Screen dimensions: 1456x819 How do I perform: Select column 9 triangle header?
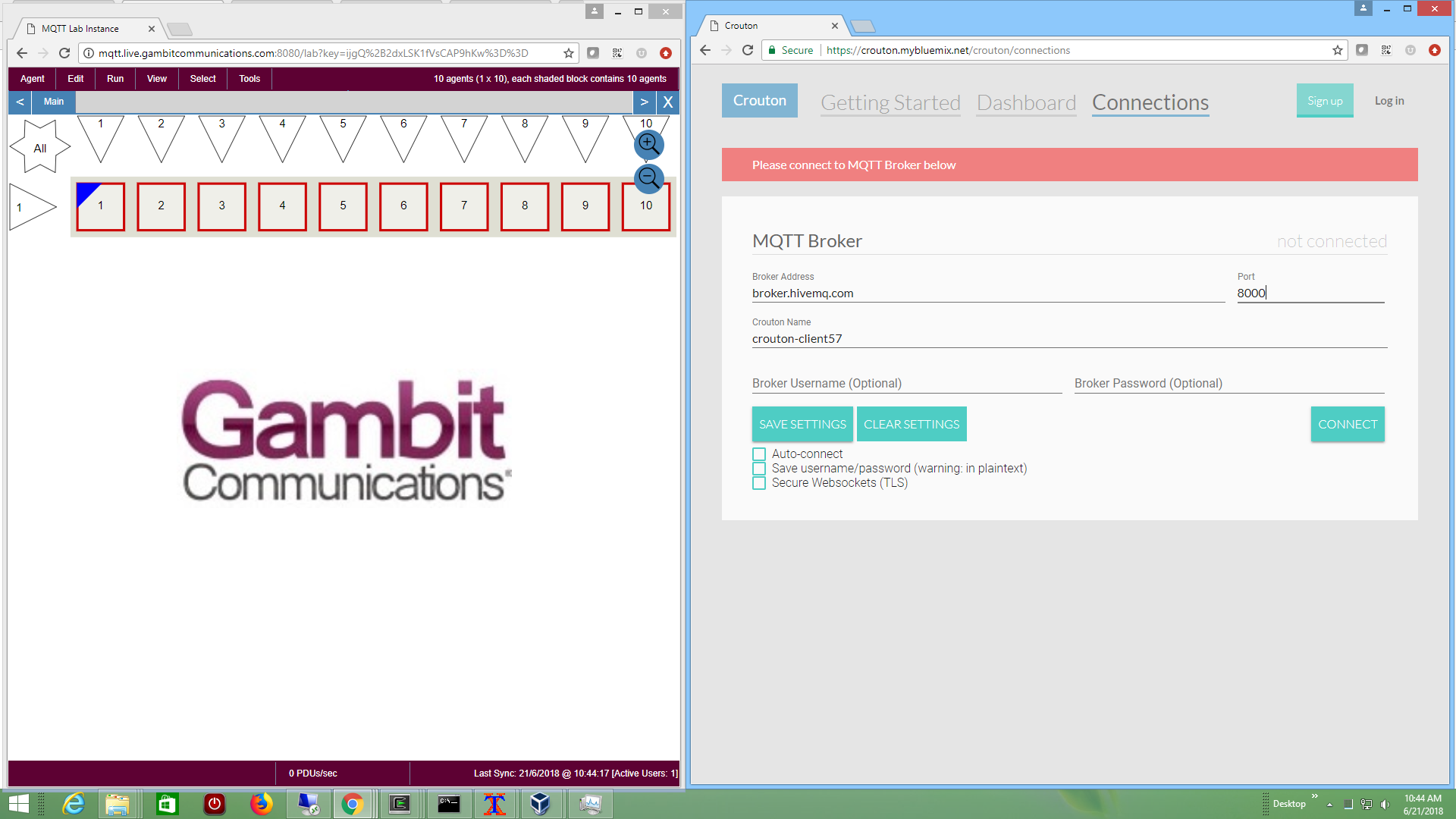[x=585, y=138]
